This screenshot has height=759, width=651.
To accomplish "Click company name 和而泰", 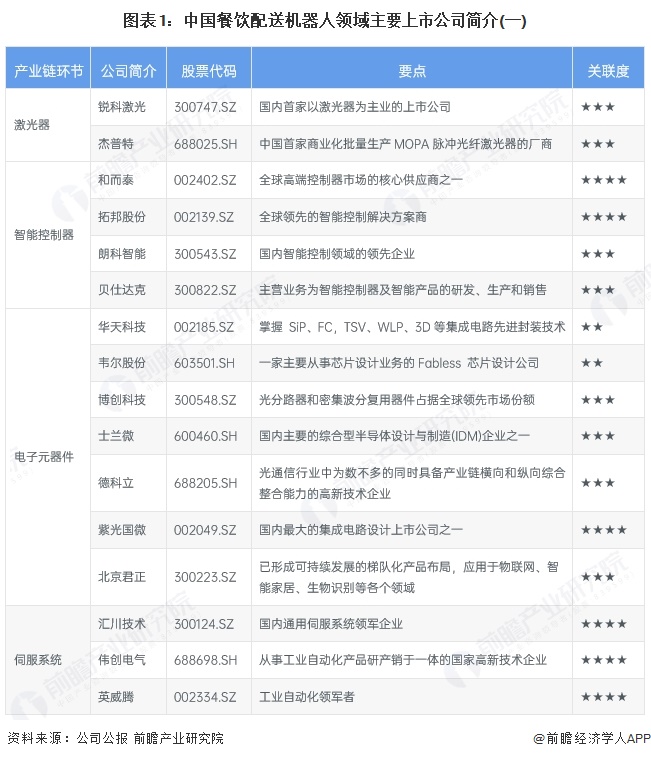I will tap(116, 180).
